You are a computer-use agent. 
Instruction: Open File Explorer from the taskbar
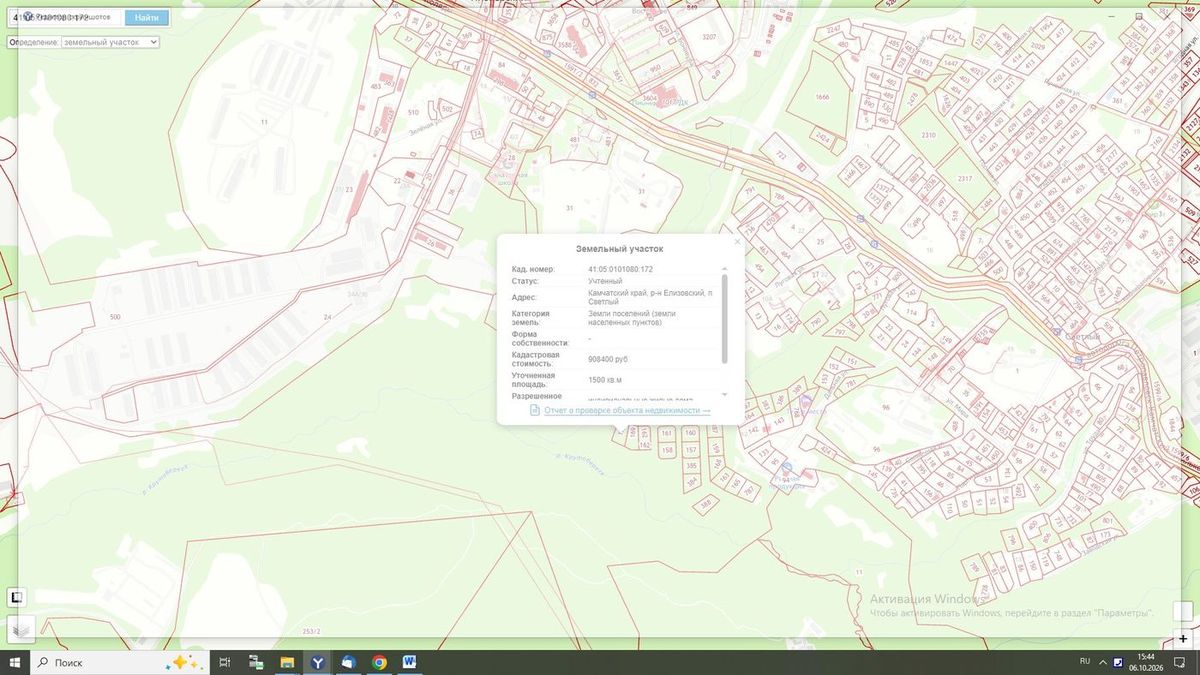pos(287,662)
